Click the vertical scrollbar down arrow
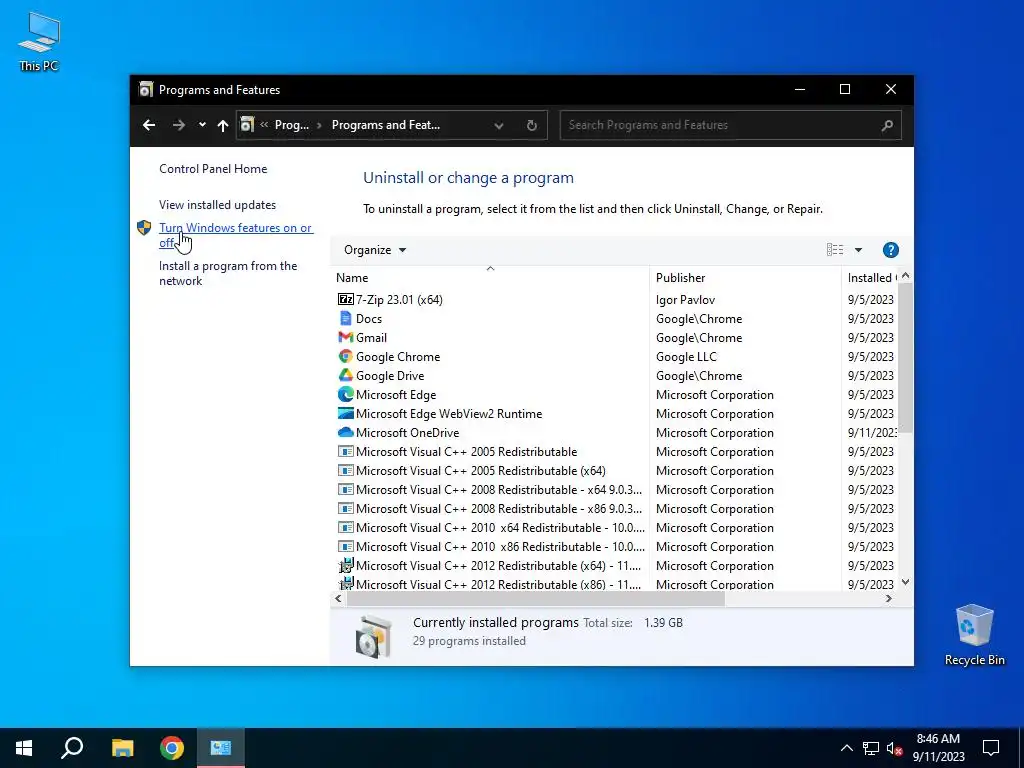Screen dimensions: 1024x768 [905, 582]
